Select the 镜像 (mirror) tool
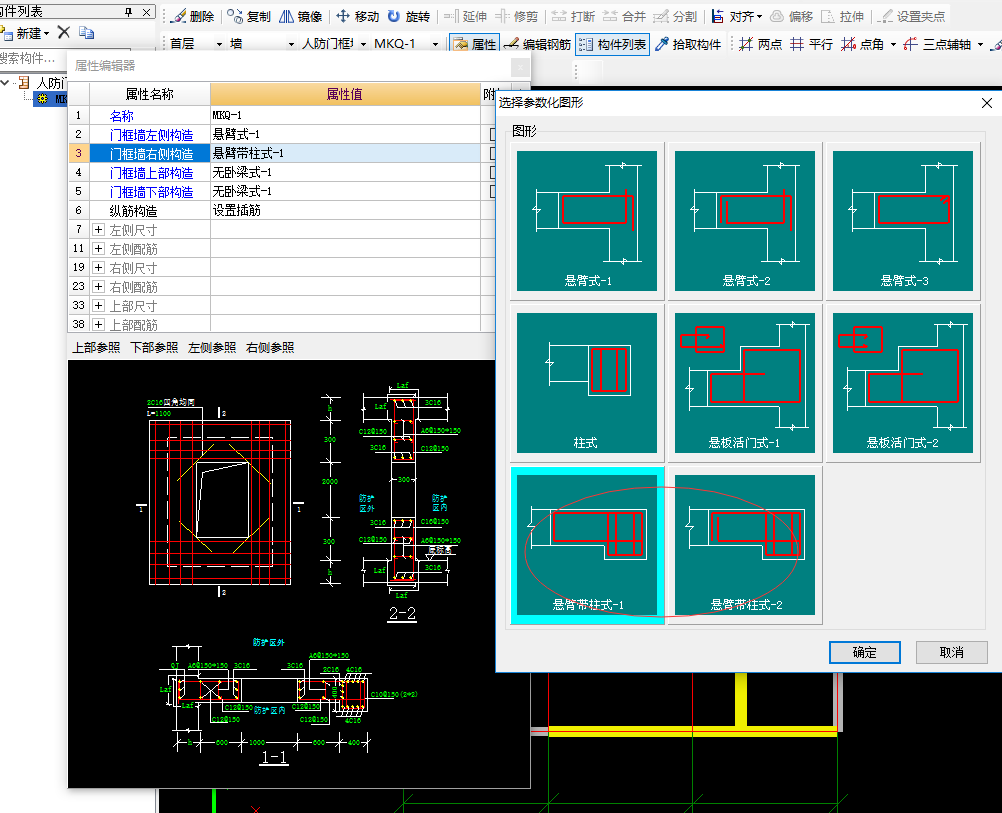The width and height of the screenshot is (1002, 813). coord(300,17)
